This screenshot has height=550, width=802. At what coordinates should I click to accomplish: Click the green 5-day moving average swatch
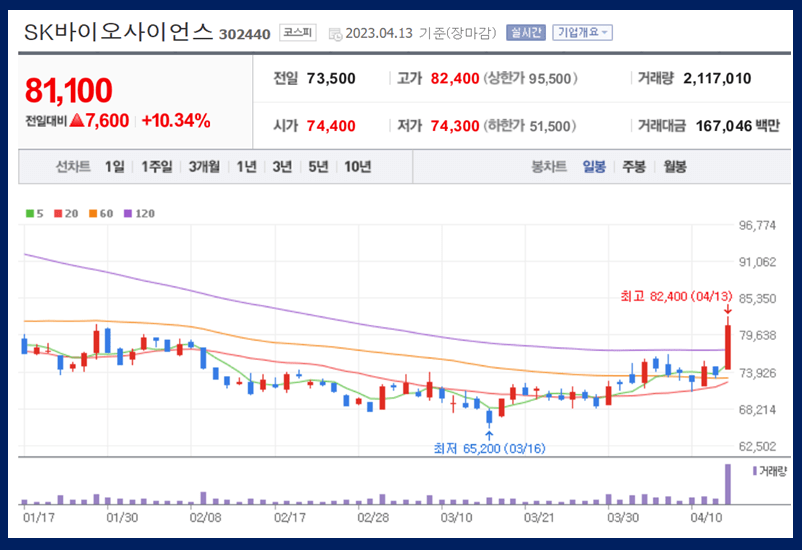point(30,213)
